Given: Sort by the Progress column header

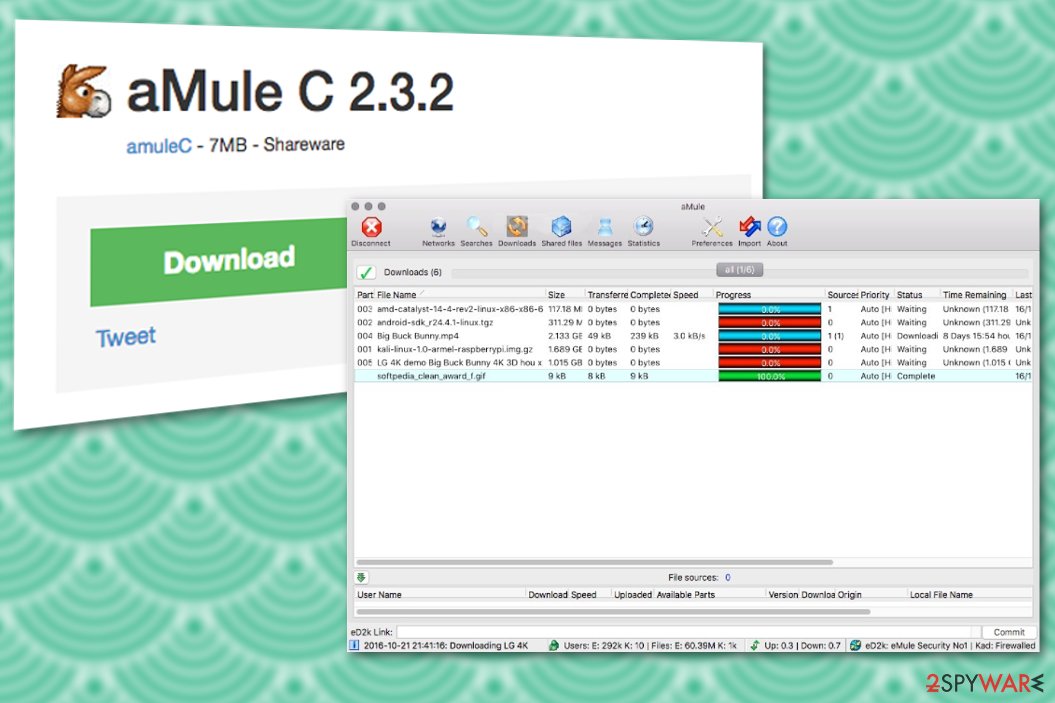Looking at the screenshot, I should (768, 295).
